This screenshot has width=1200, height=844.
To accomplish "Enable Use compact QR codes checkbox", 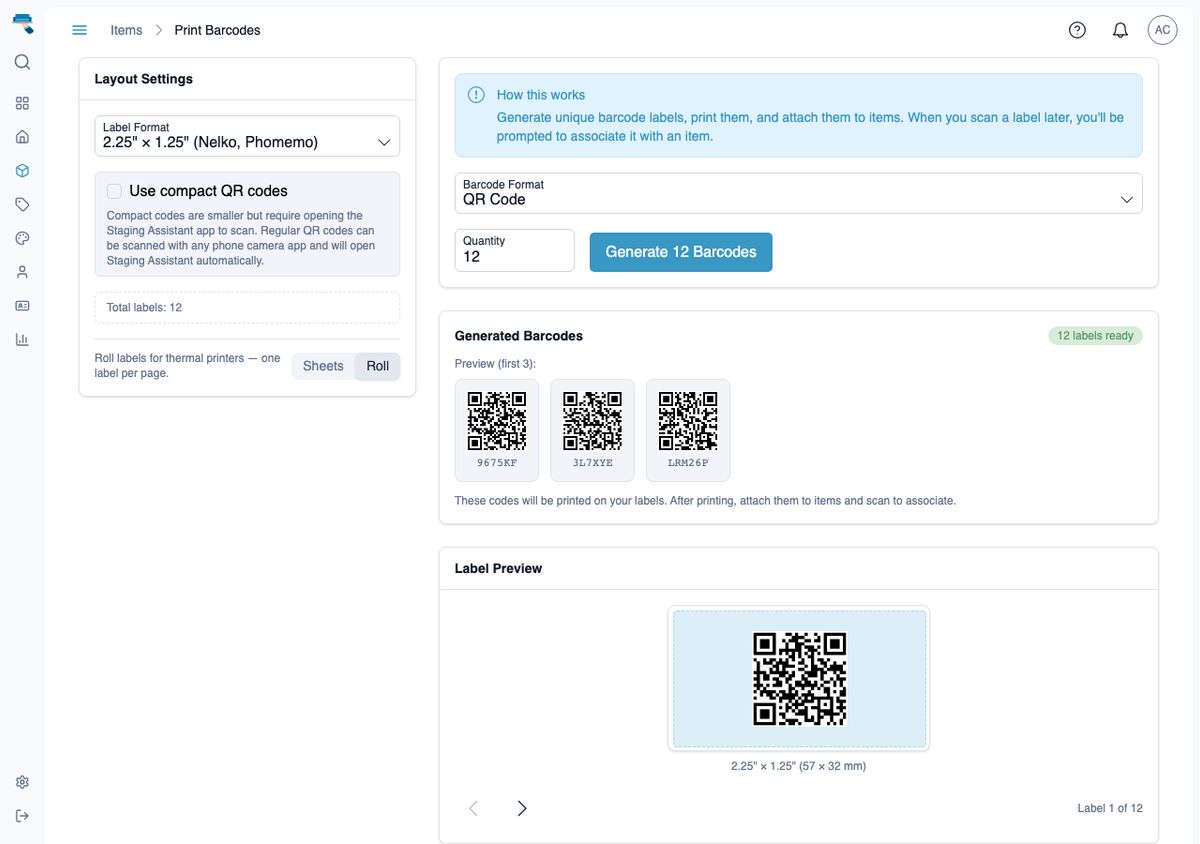I will 114,191.
